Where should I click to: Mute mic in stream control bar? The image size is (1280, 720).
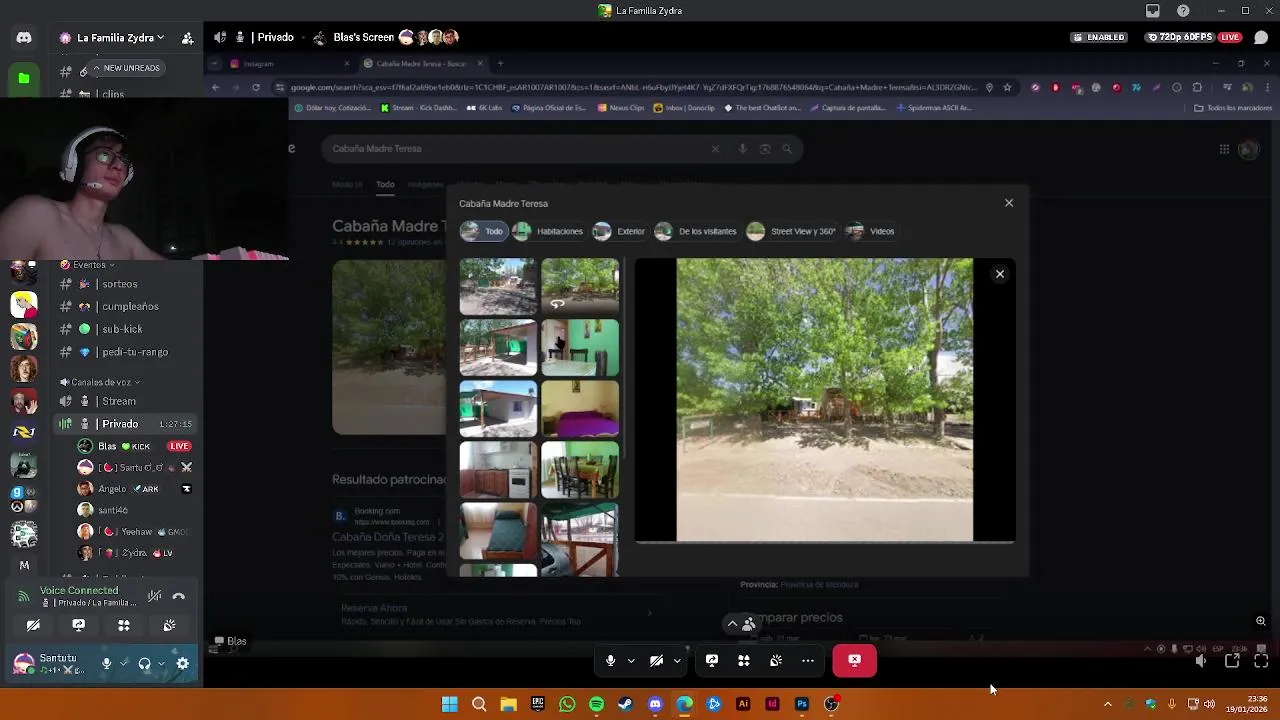point(610,661)
